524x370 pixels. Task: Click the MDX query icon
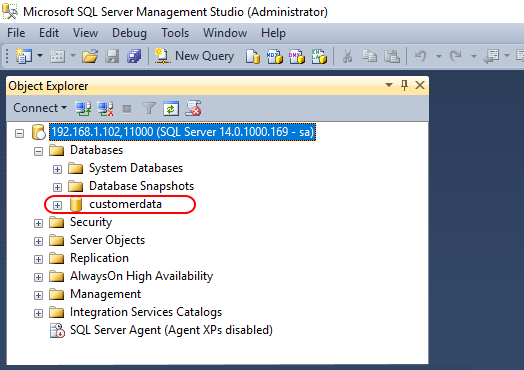click(275, 56)
